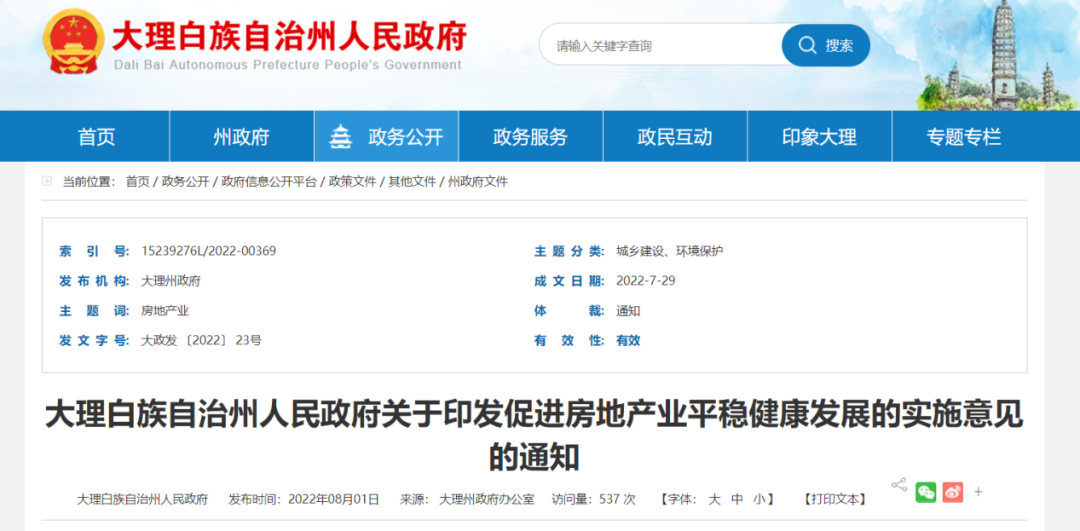
Task: Set font size to medium (中)
Action: [x=737, y=499]
